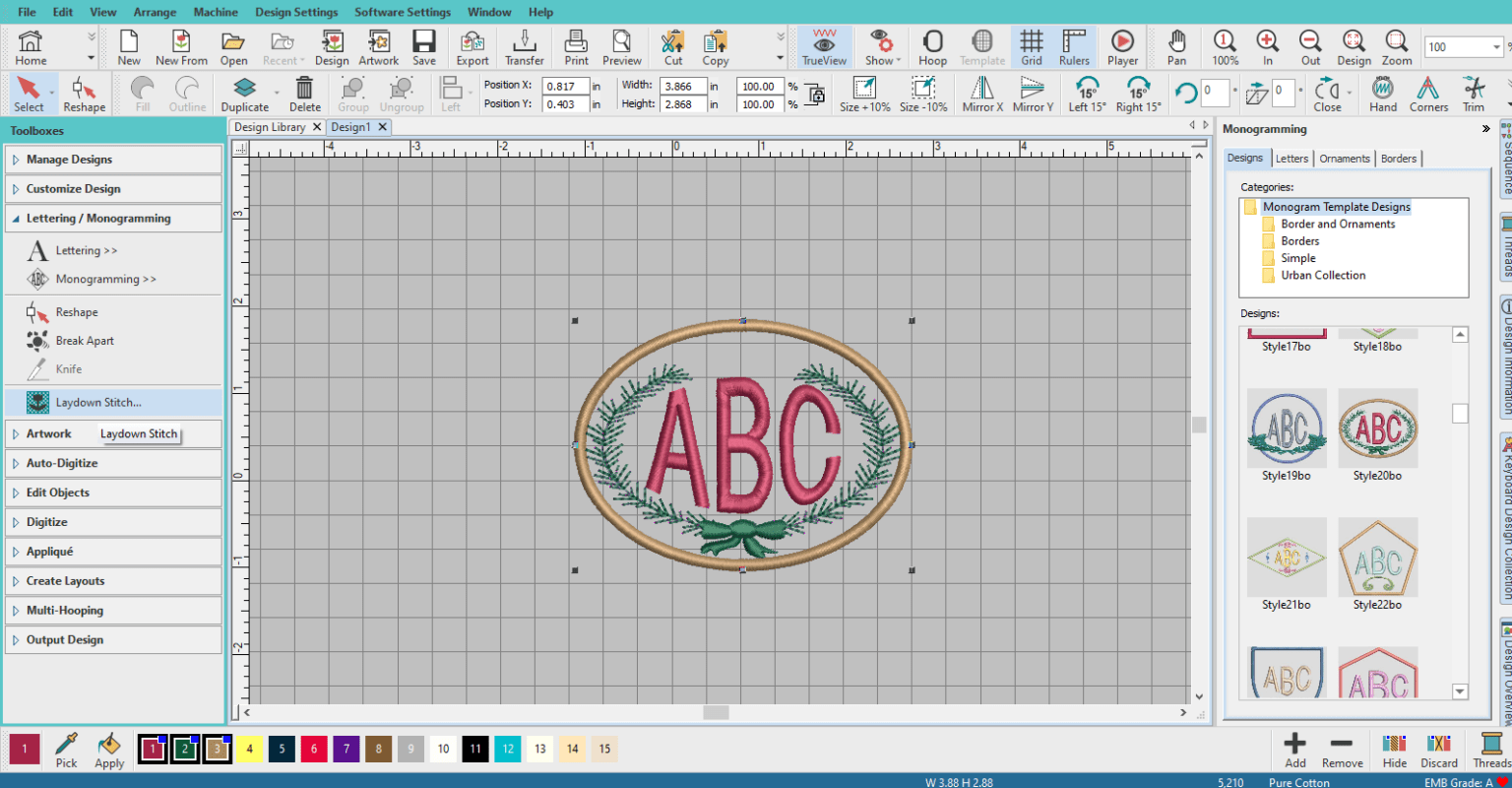Expand the Auto-Digitize toolbox
Viewport: 1512px width, 788px height.
click(69, 463)
